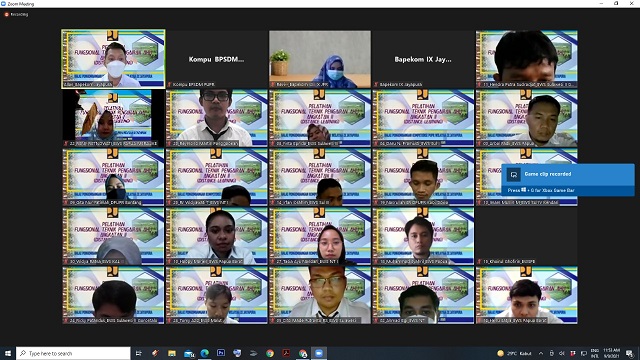640x360 pixels.
Task: Click the taskbar clock and date
Action: 611,353
